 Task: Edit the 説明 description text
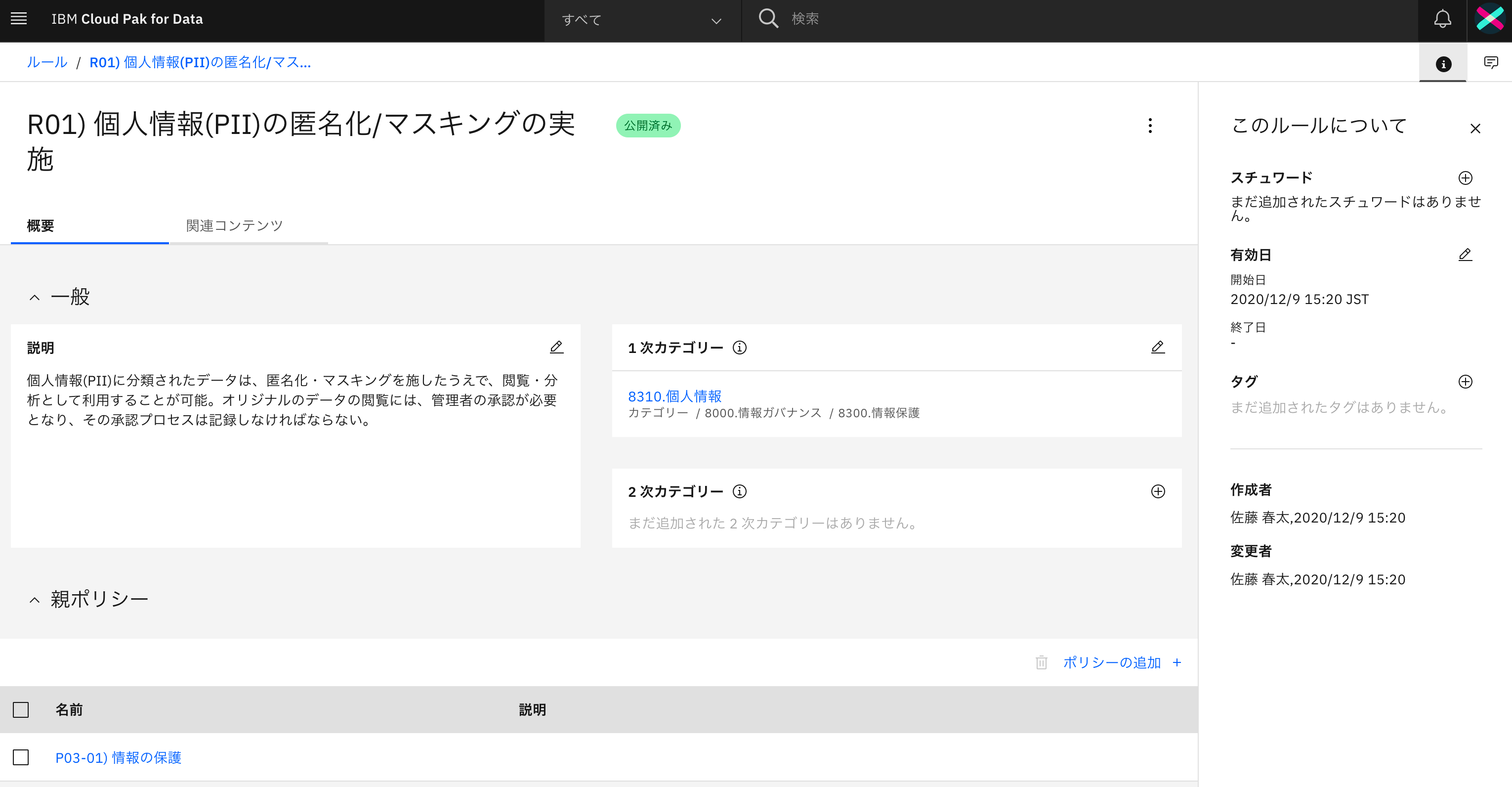(556, 347)
